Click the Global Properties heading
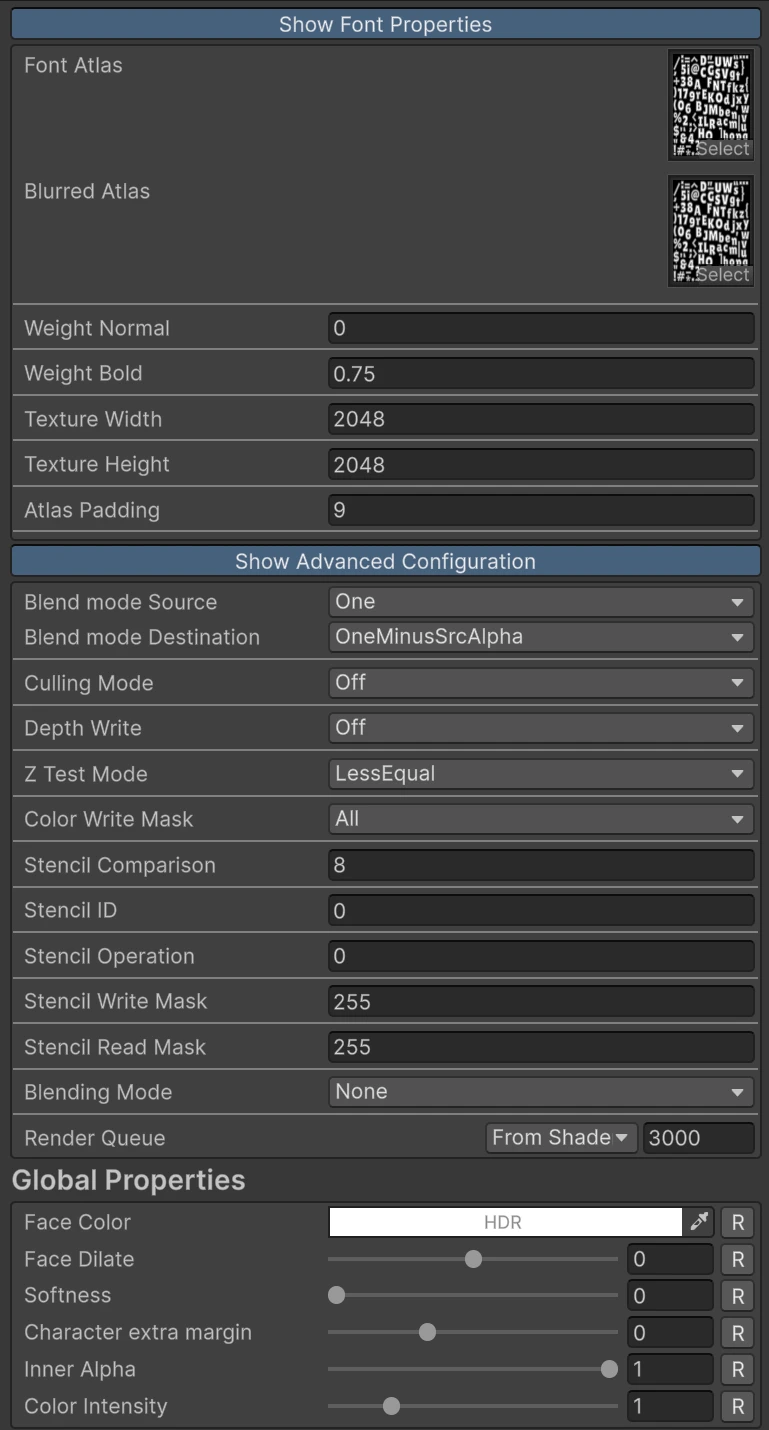Screen dimensions: 769x1430 (x=128, y=1180)
